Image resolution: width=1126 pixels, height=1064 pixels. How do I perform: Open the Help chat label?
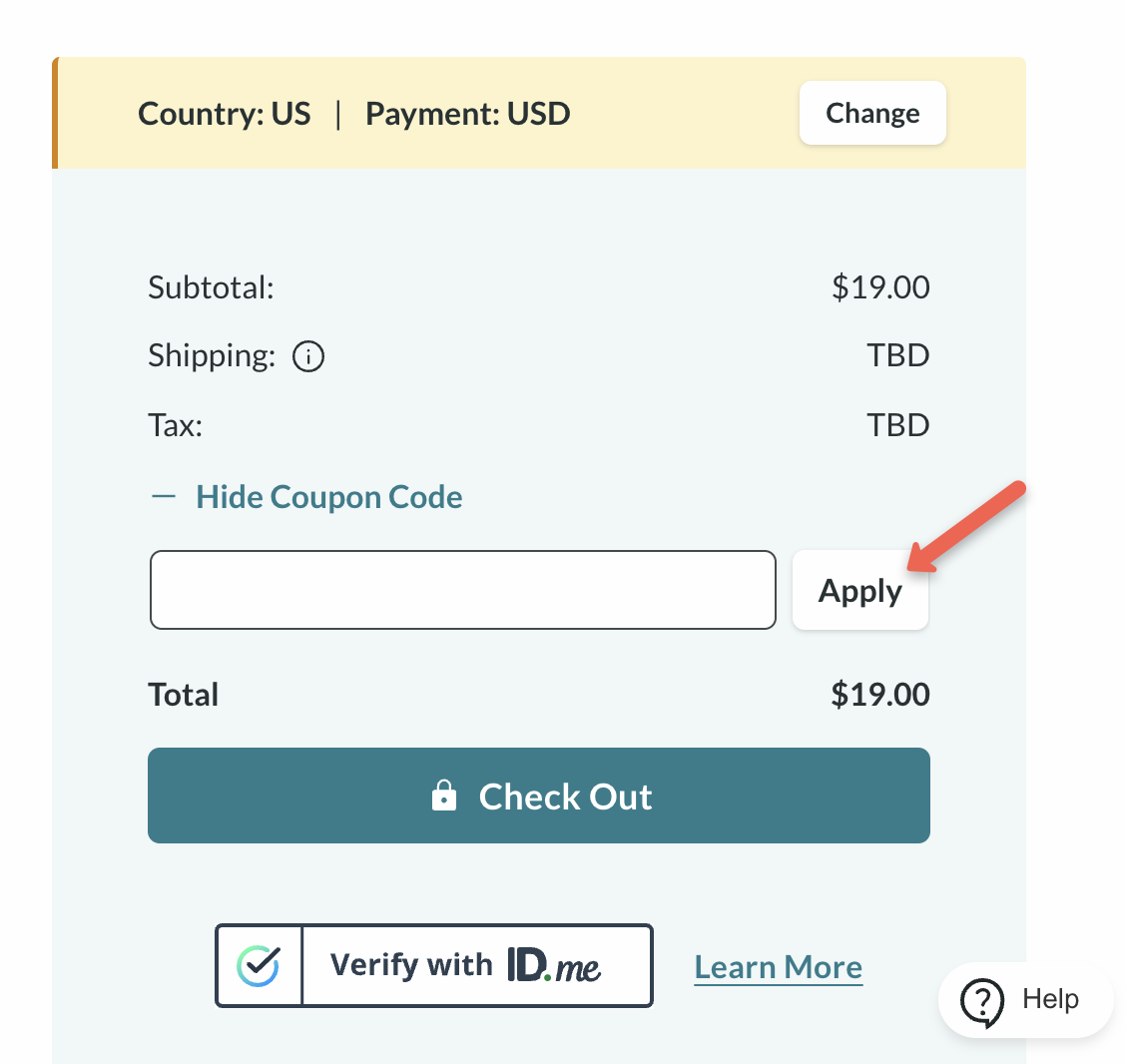[1050, 999]
